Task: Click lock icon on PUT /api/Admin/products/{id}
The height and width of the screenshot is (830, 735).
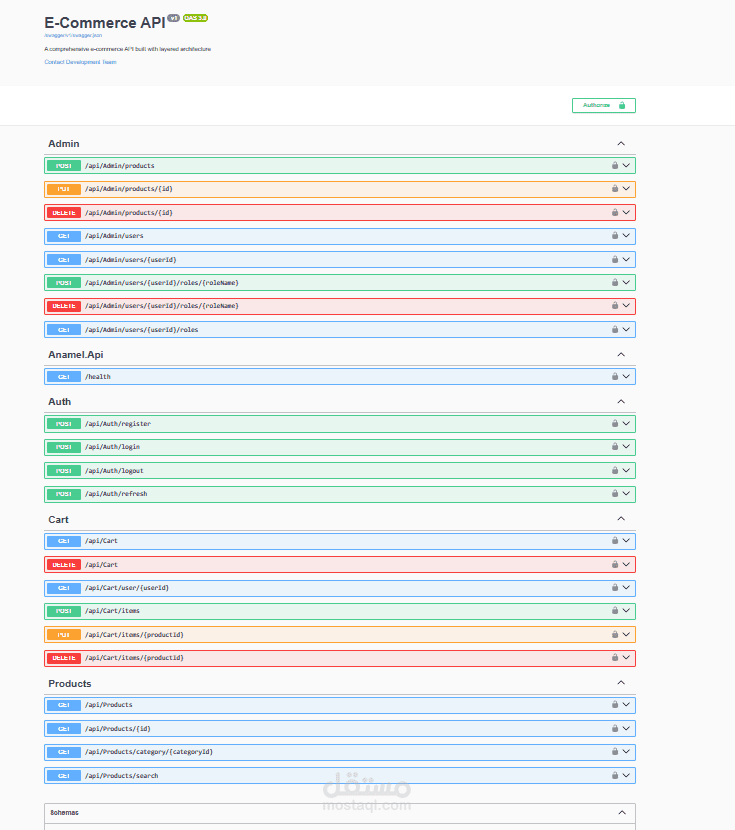Action: [x=615, y=188]
